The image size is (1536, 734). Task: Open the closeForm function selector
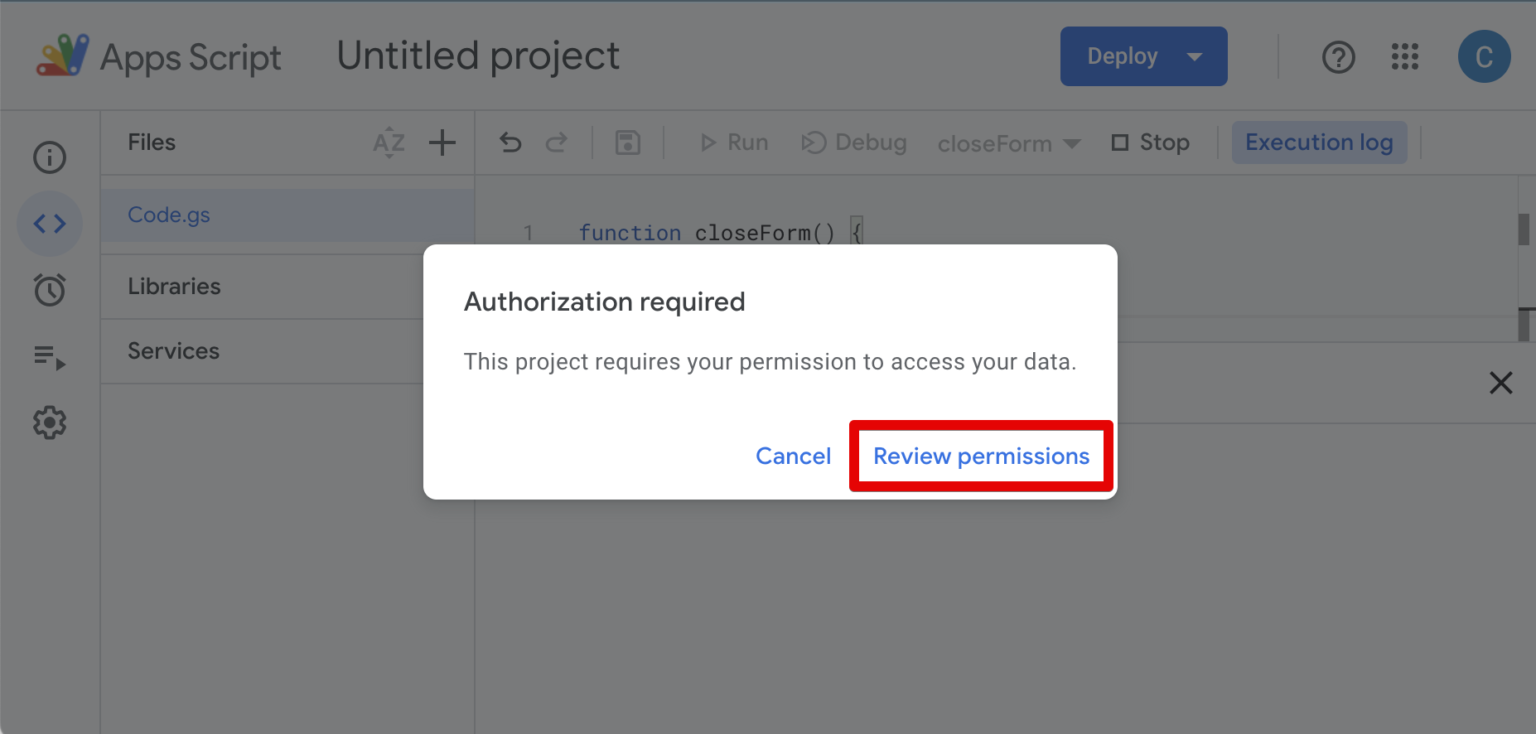tap(1008, 142)
